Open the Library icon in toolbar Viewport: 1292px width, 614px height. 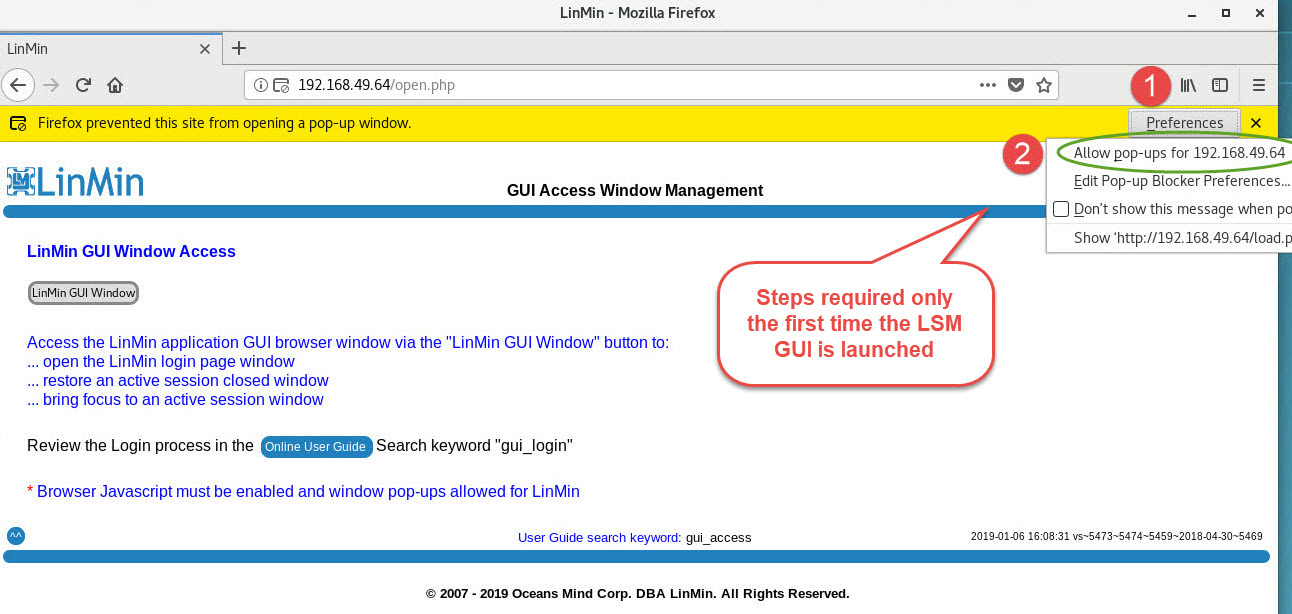click(x=1188, y=85)
